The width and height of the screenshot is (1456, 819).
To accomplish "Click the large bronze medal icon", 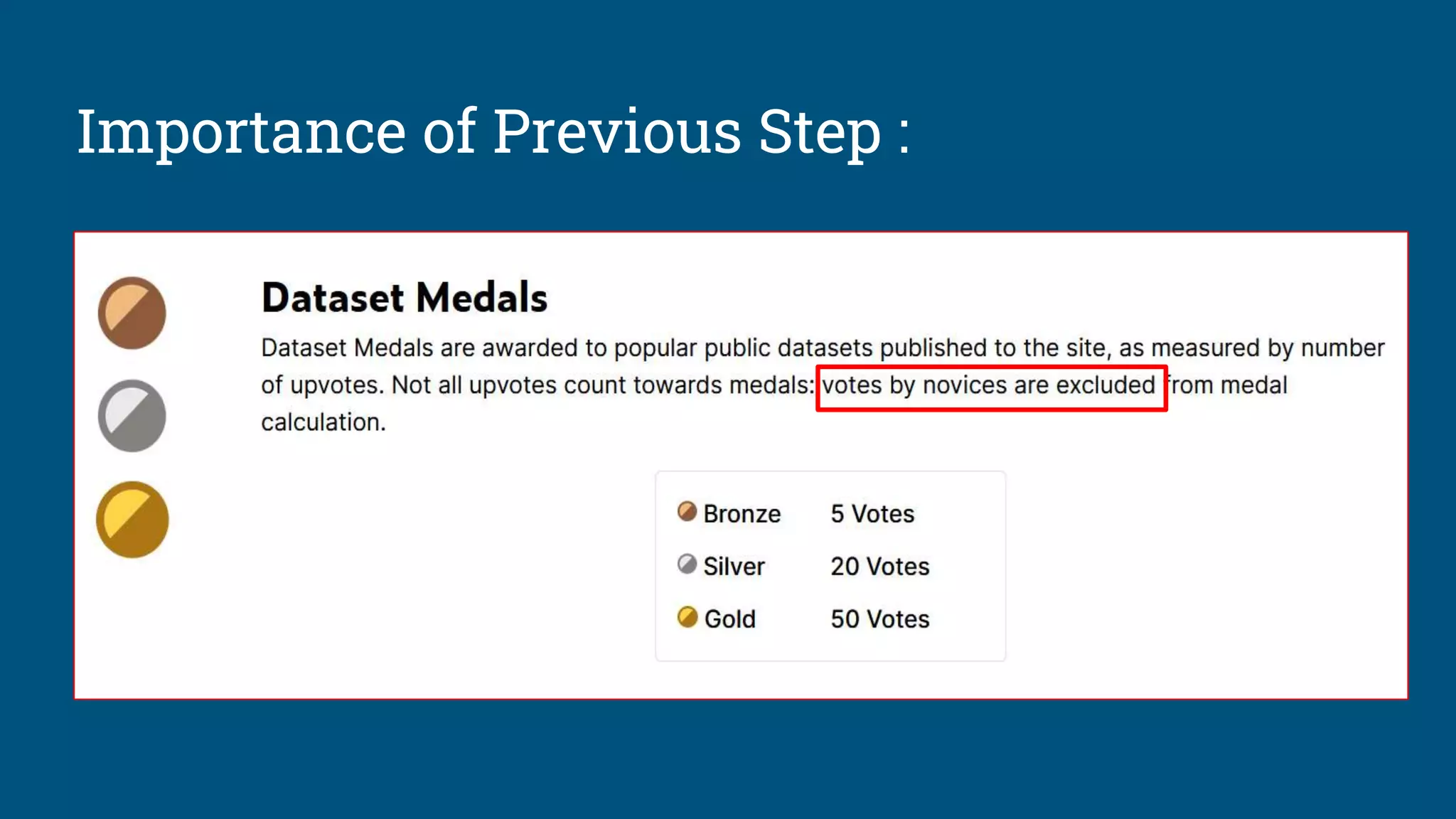I will tap(132, 313).
